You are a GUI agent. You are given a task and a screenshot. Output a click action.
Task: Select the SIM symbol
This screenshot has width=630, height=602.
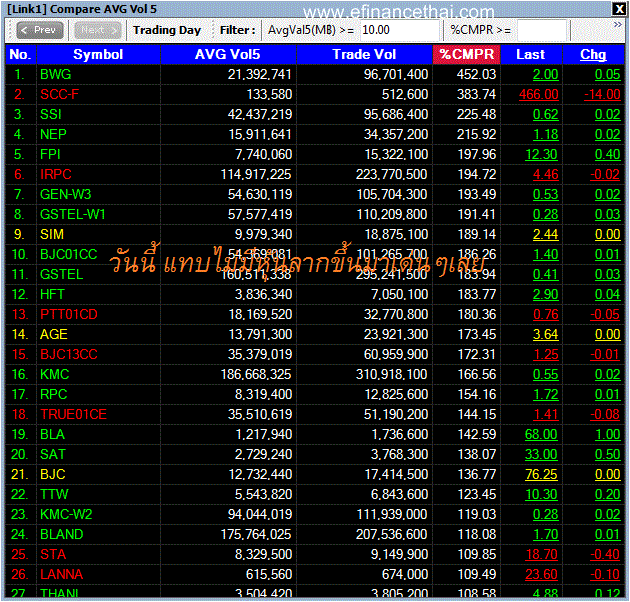coord(52,234)
